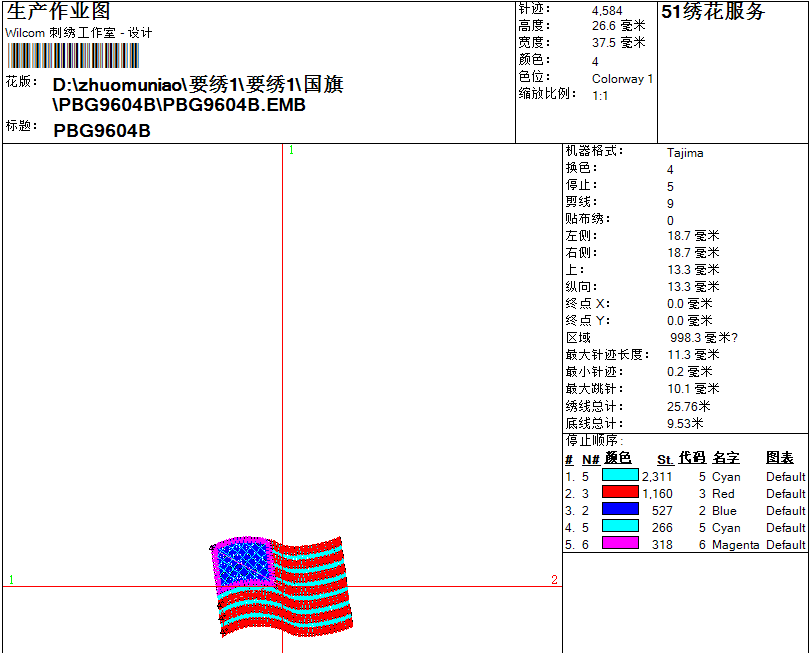Click the St. column header

665,460
